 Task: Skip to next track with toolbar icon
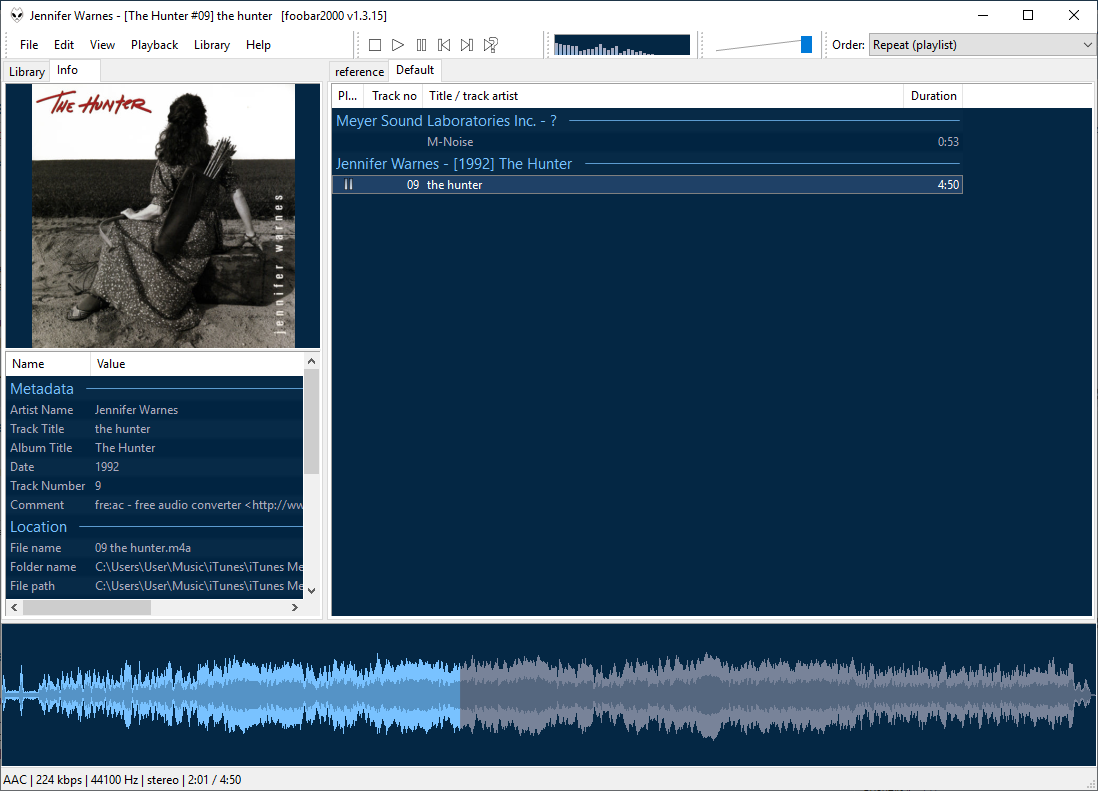point(467,45)
